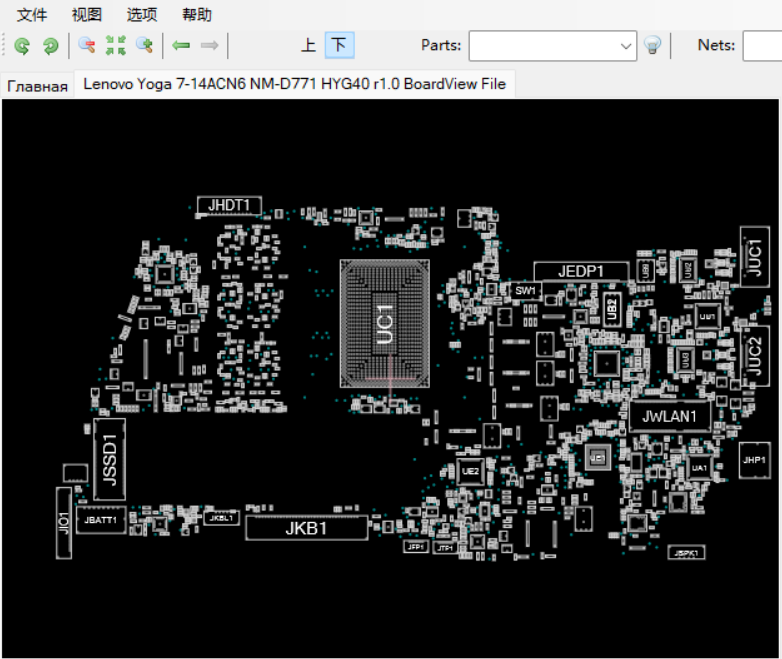The image size is (782, 659).
Task: Switch to top side view 上
Action: pyautogui.click(x=309, y=46)
